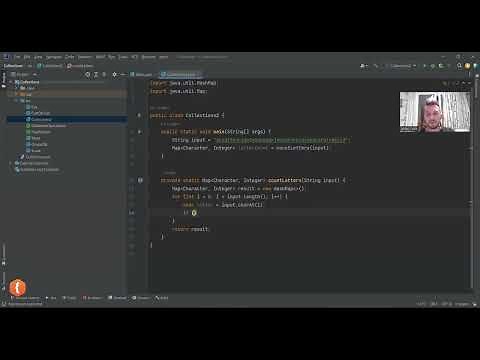Image resolution: width=480 pixels, height=360 pixels.
Task: Open the Project view dropdown
Action: (24, 74)
